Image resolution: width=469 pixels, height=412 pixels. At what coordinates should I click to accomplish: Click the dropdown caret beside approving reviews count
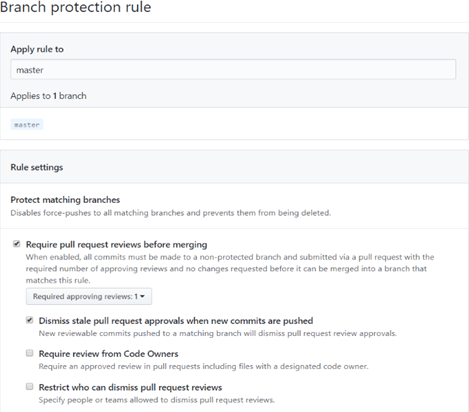[x=142, y=296]
